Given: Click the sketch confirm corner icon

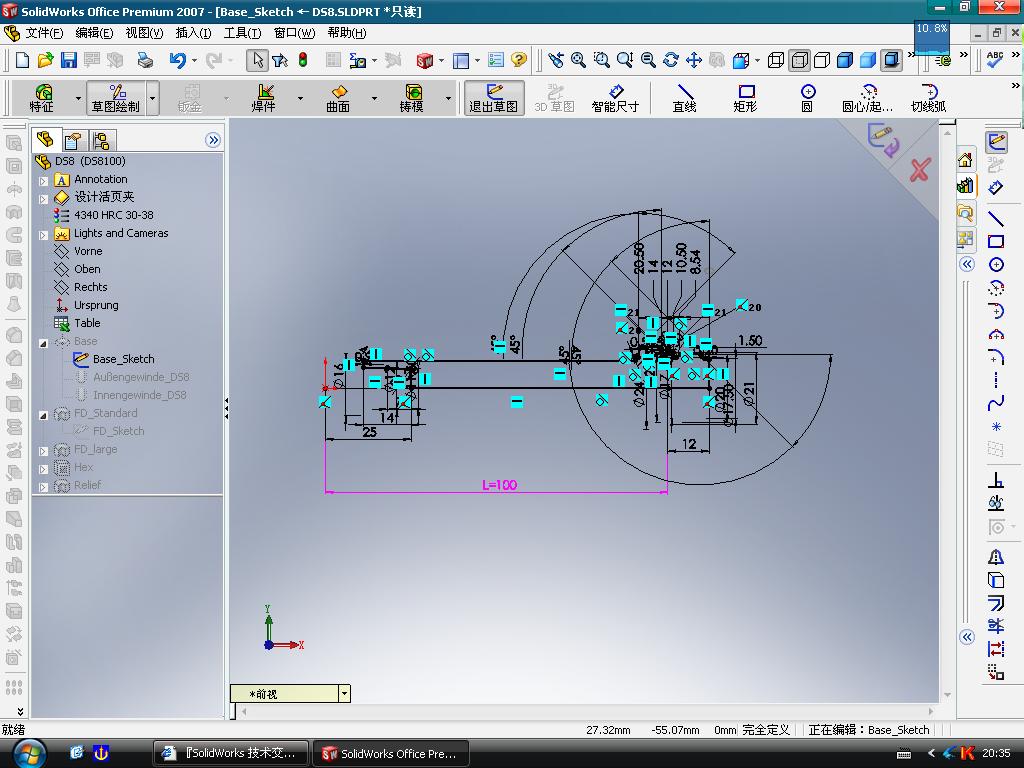Looking at the screenshot, I should [882, 140].
